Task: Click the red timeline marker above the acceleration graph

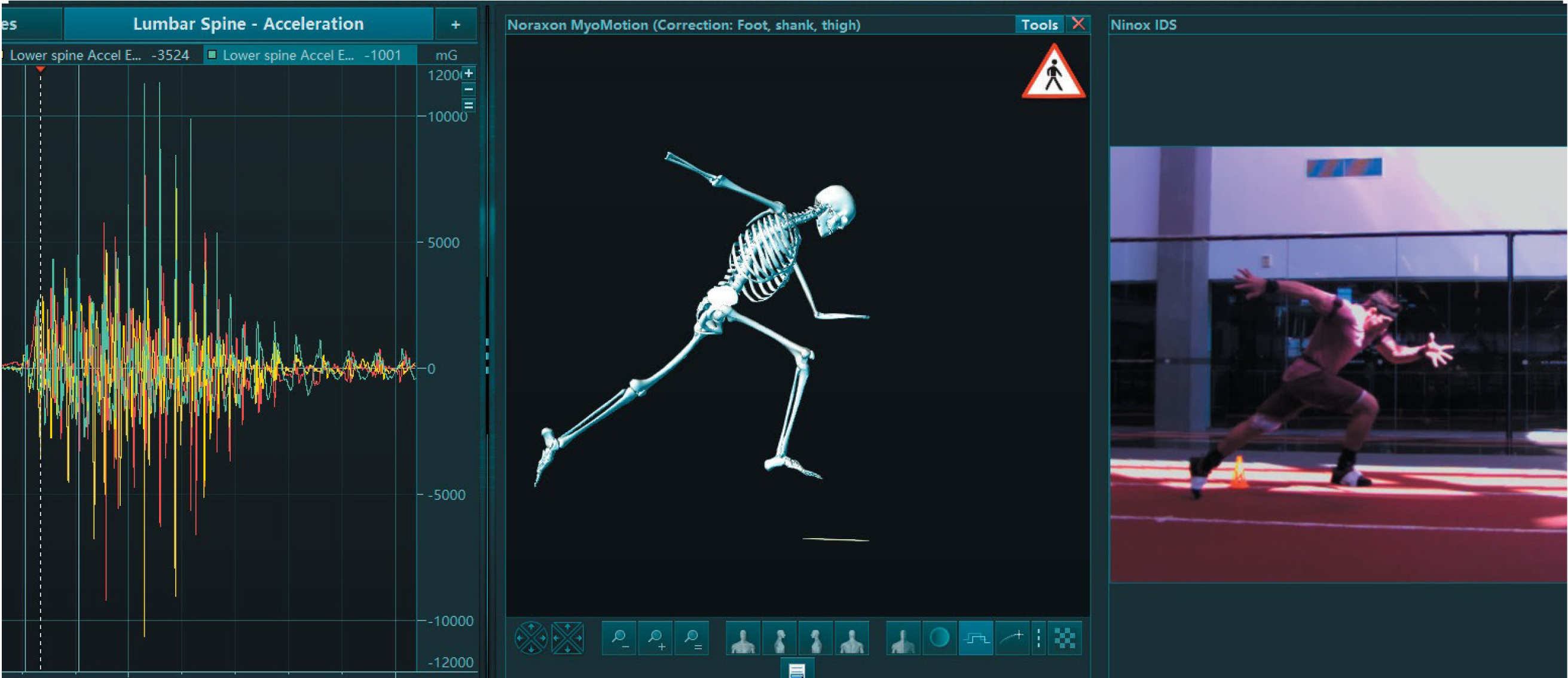Action: 40,69
